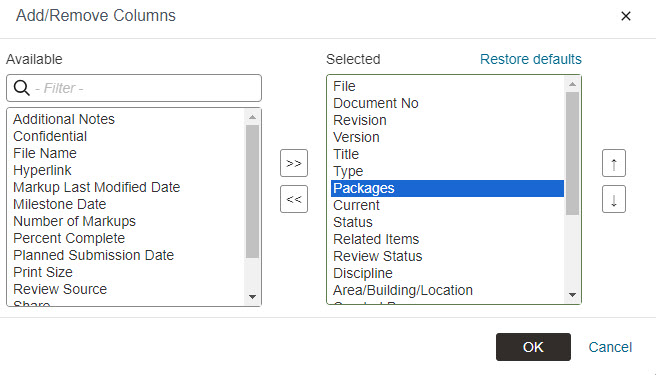Click the Selected list scroll-up arrow
This screenshot has height=375, width=656.
pos(572,84)
